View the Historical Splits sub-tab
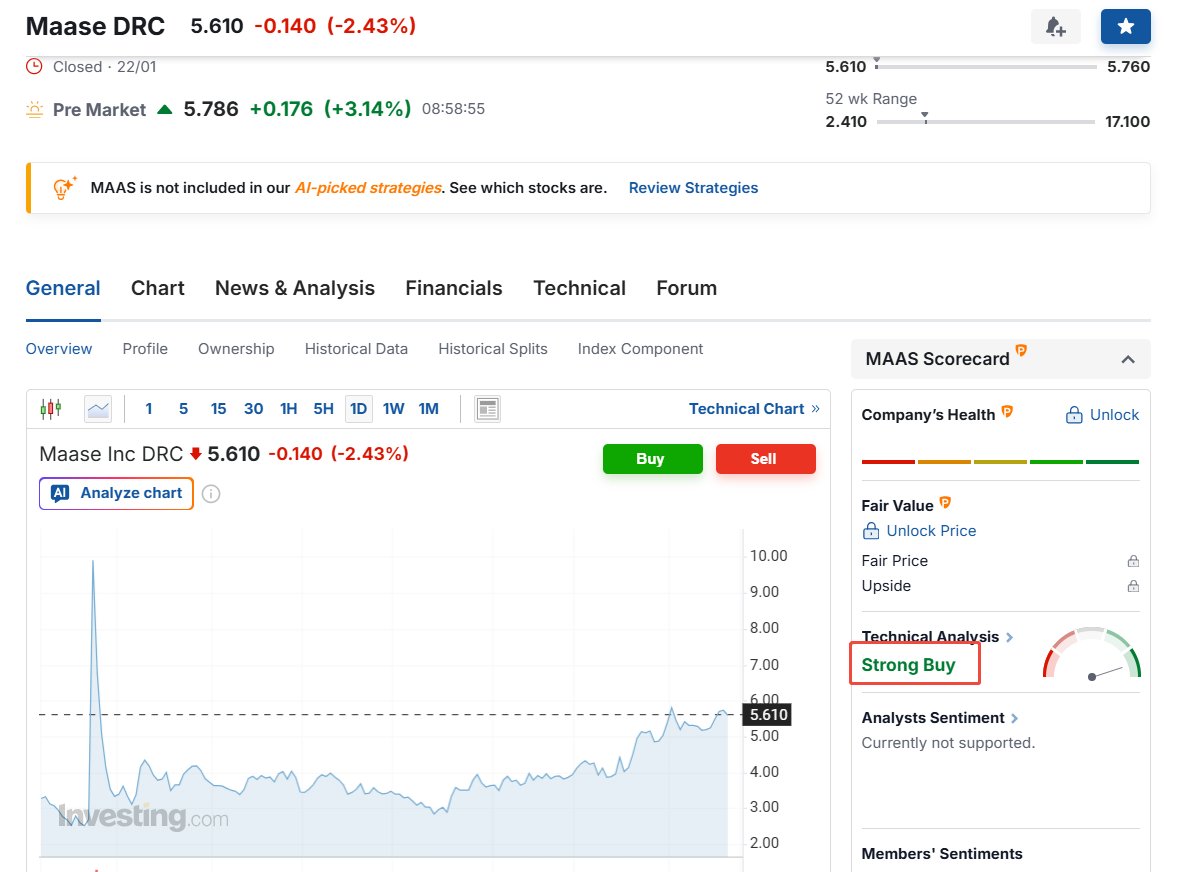Viewport: 1179px width, 872px height. coord(493,349)
